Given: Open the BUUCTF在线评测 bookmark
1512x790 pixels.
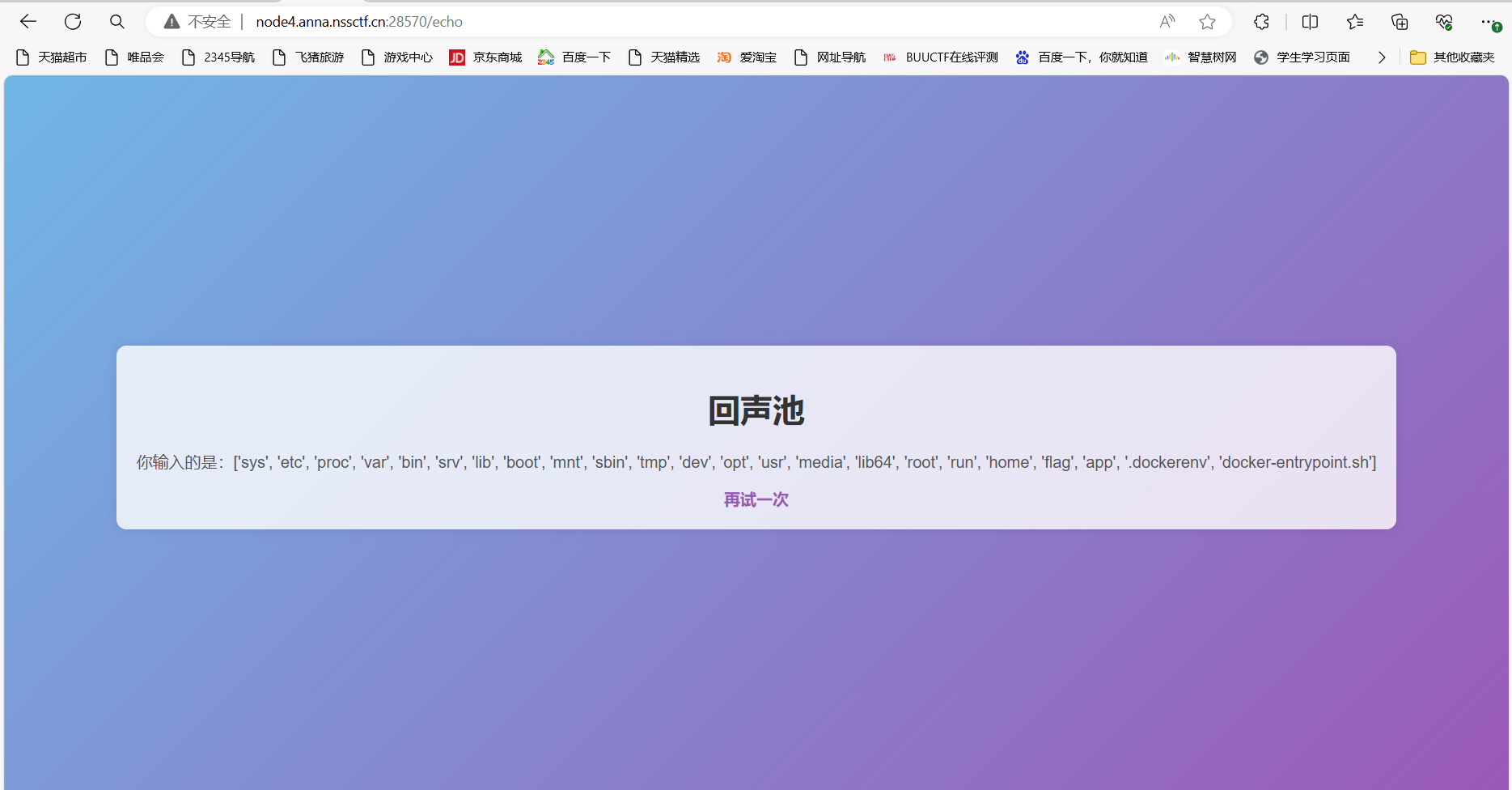Looking at the screenshot, I should tap(941, 57).
